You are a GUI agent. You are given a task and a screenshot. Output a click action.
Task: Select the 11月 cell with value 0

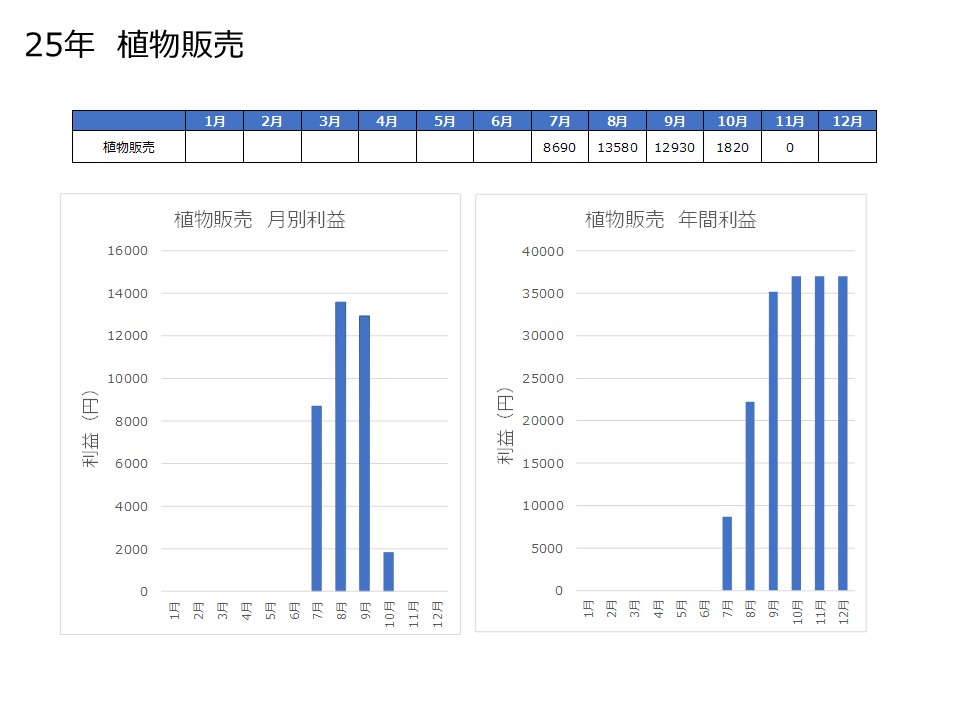pyautogui.click(x=789, y=147)
